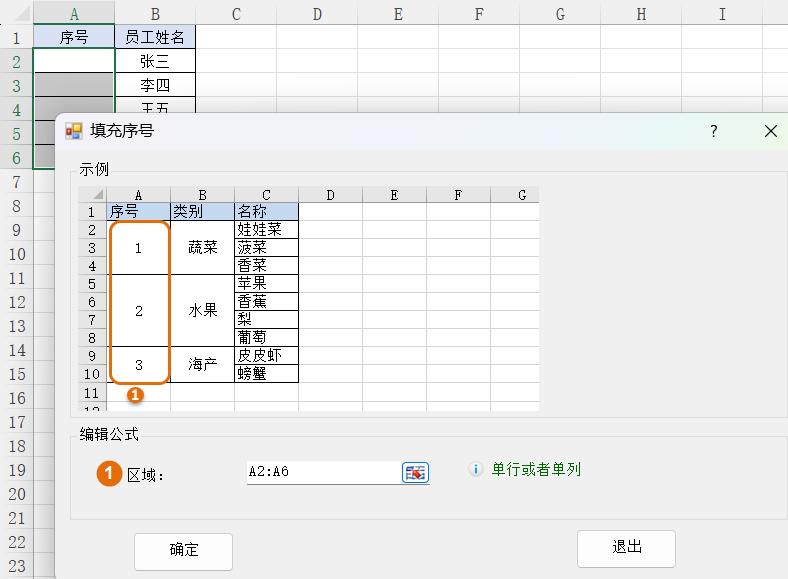Click cell B1 containing 员工姓名
788x579 pixels.
[155, 38]
